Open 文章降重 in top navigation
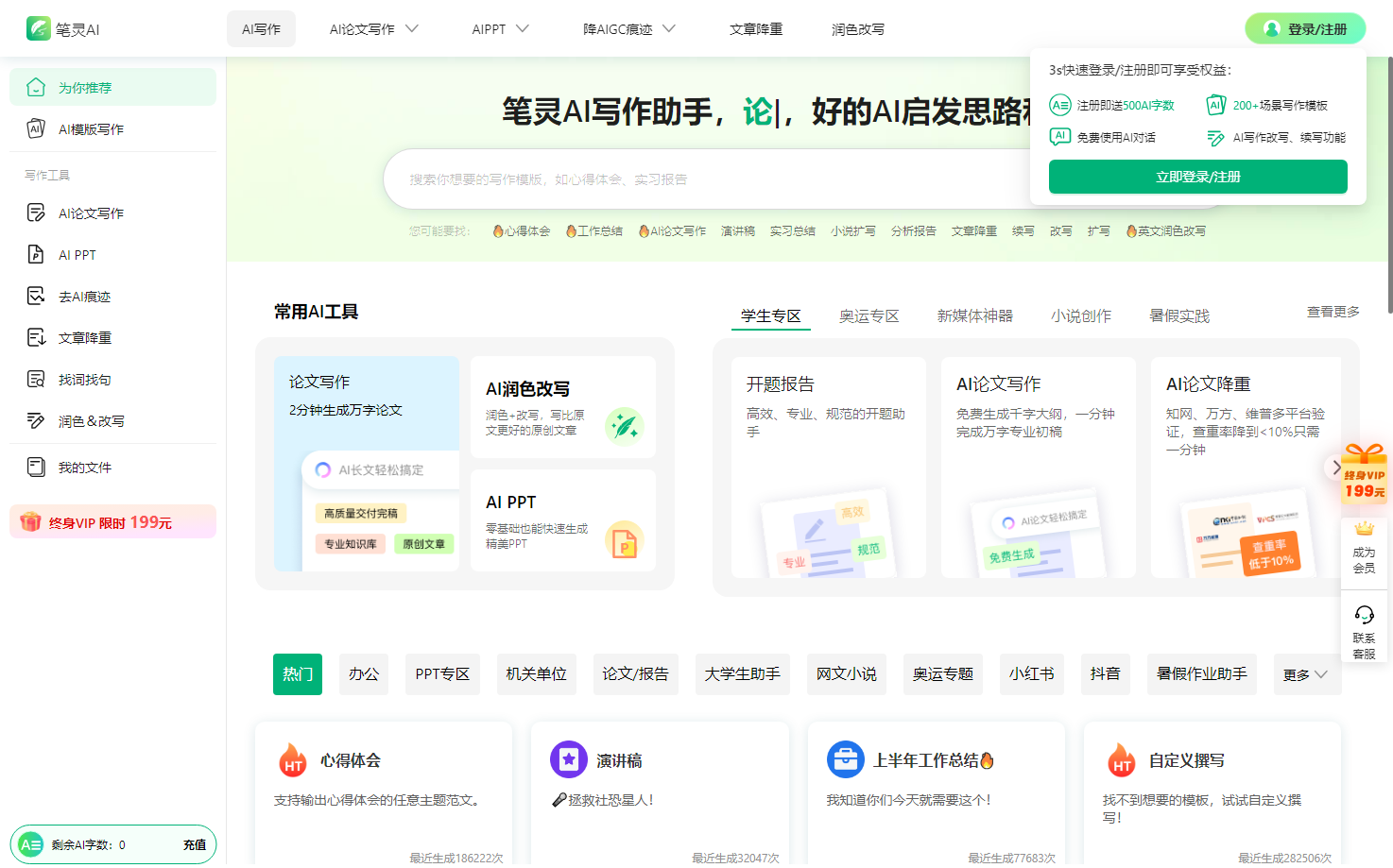The height and width of the screenshot is (868, 1393). (756, 29)
